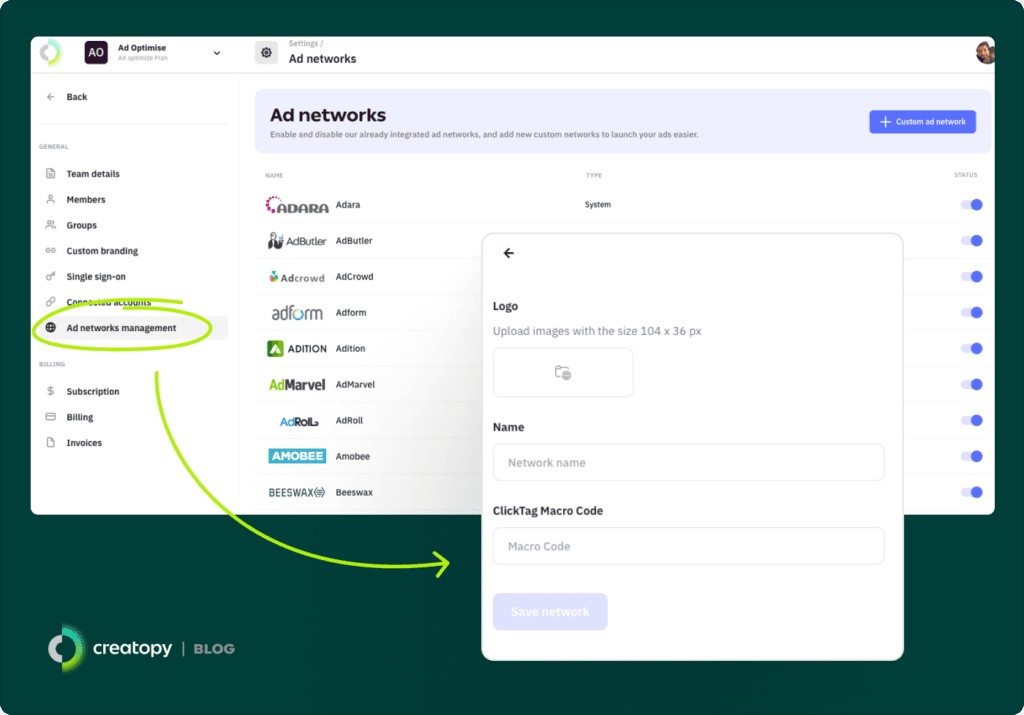Screen dimensions: 1024x715
Task: Open the user profile avatar
Action: click(985, 53)
